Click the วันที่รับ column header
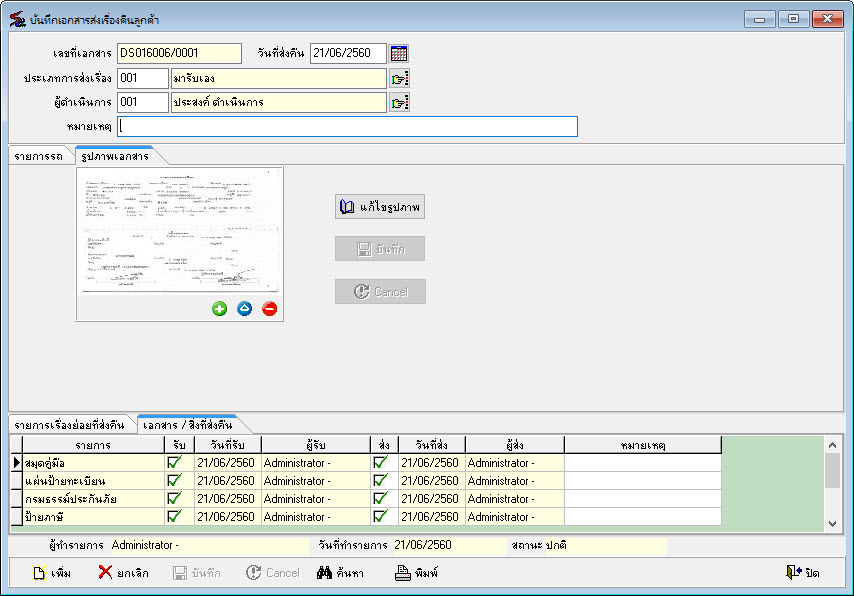Viewport: 854px width, 596px height. [228, 445]
